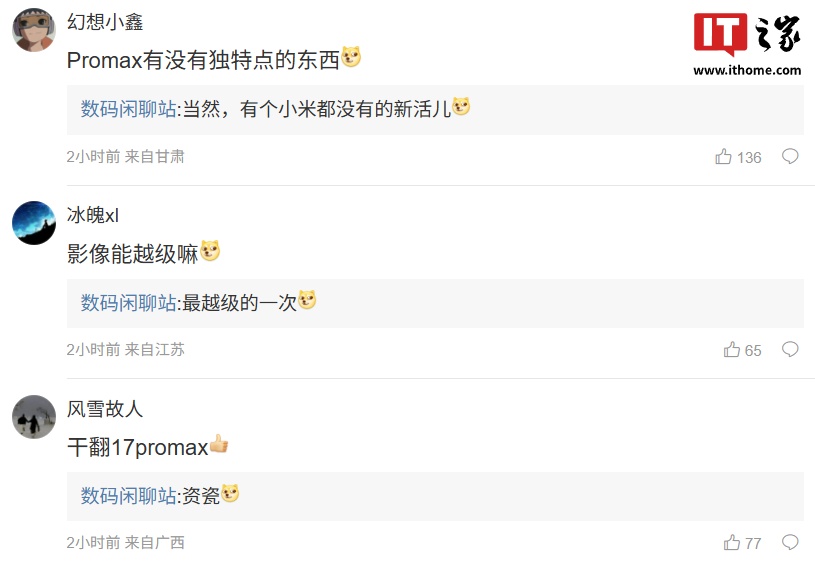Click the 77 like count
The width and height of the screenshot is (815, 562).
pyautogui.click(x=753, y=543)
